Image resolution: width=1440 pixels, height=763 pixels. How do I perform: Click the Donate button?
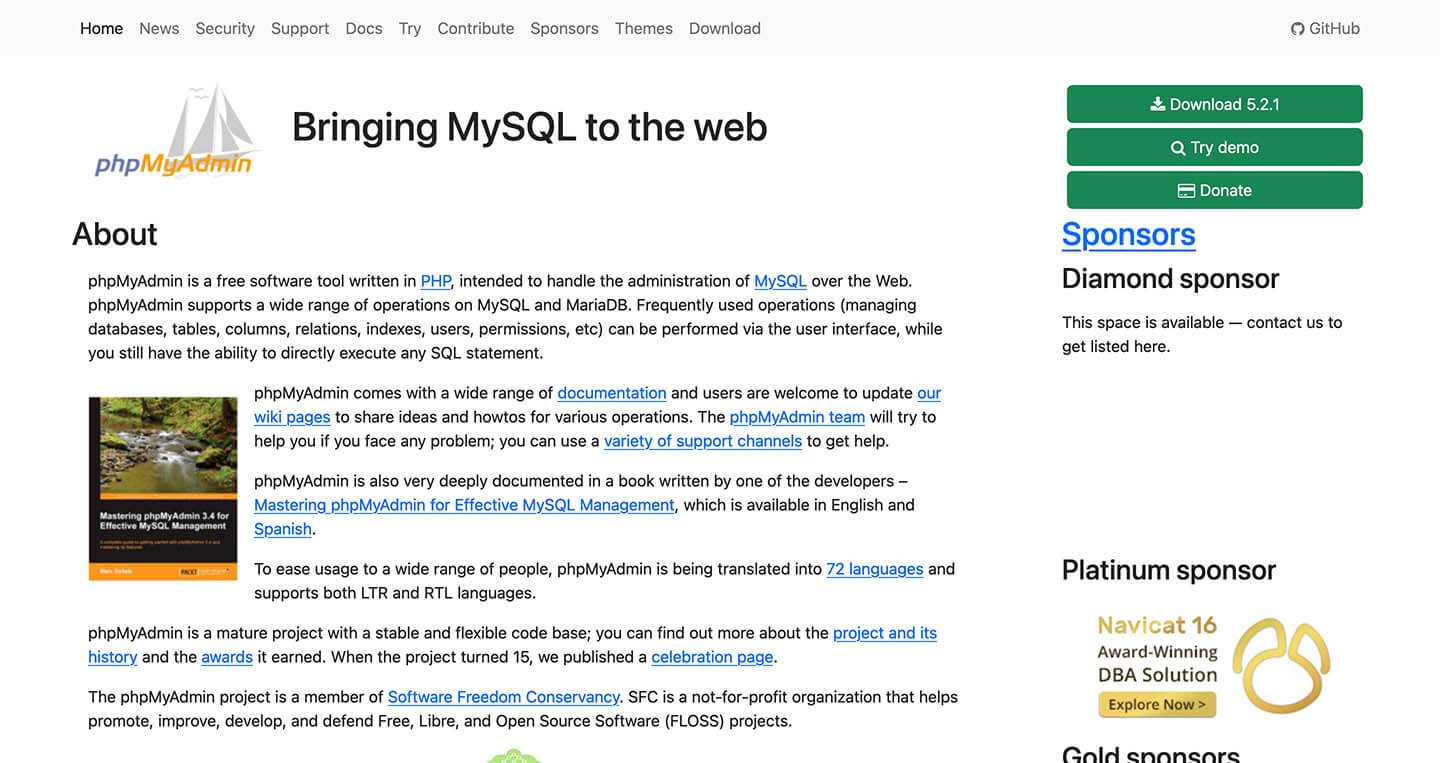(x=1214, y=190)
